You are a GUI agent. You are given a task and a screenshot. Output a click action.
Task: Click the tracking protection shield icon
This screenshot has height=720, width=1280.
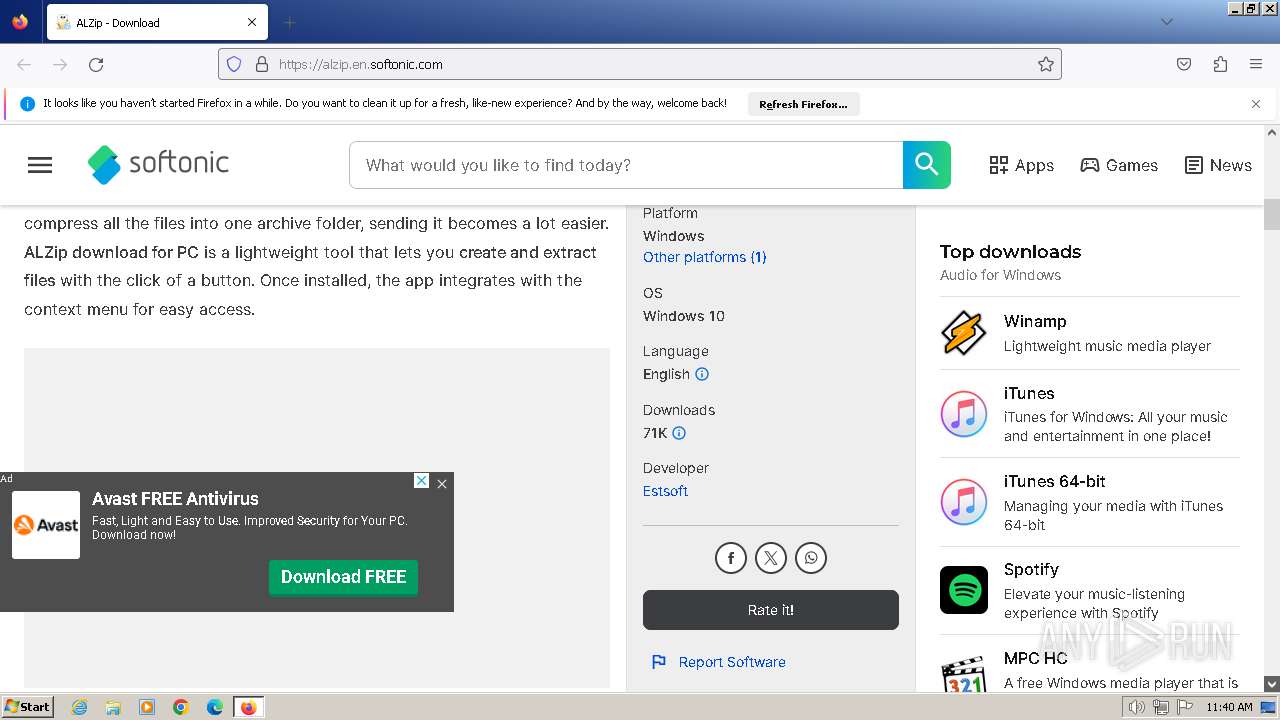234,64
